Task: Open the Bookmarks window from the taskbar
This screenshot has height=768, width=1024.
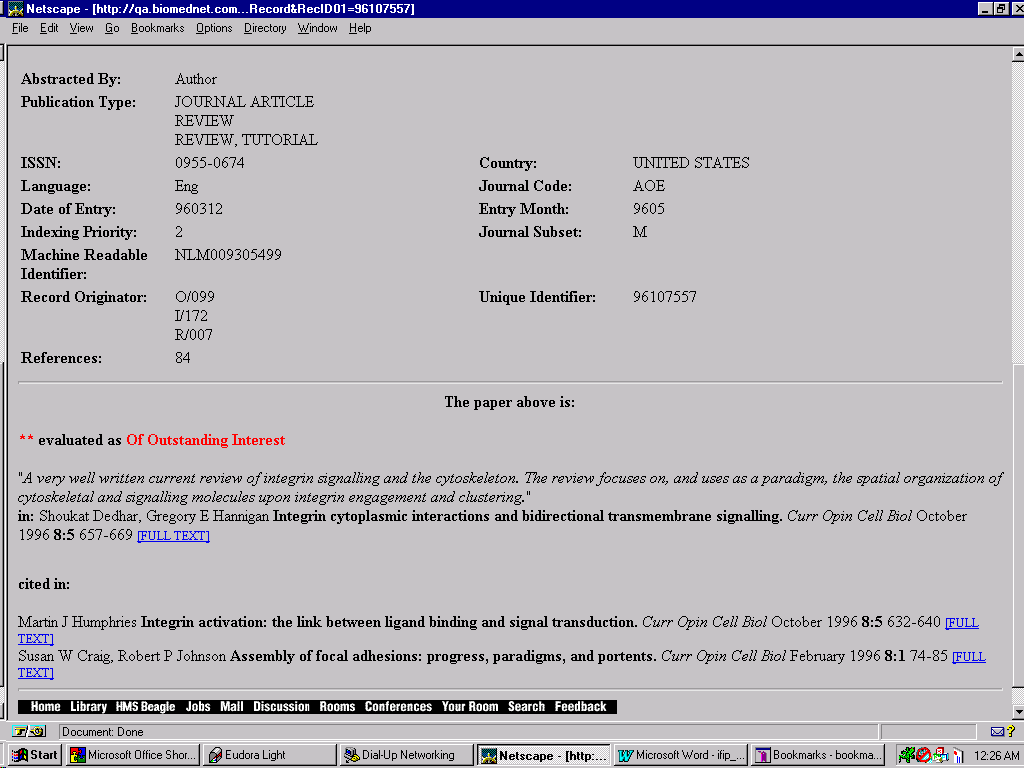Action: [818, 755]
